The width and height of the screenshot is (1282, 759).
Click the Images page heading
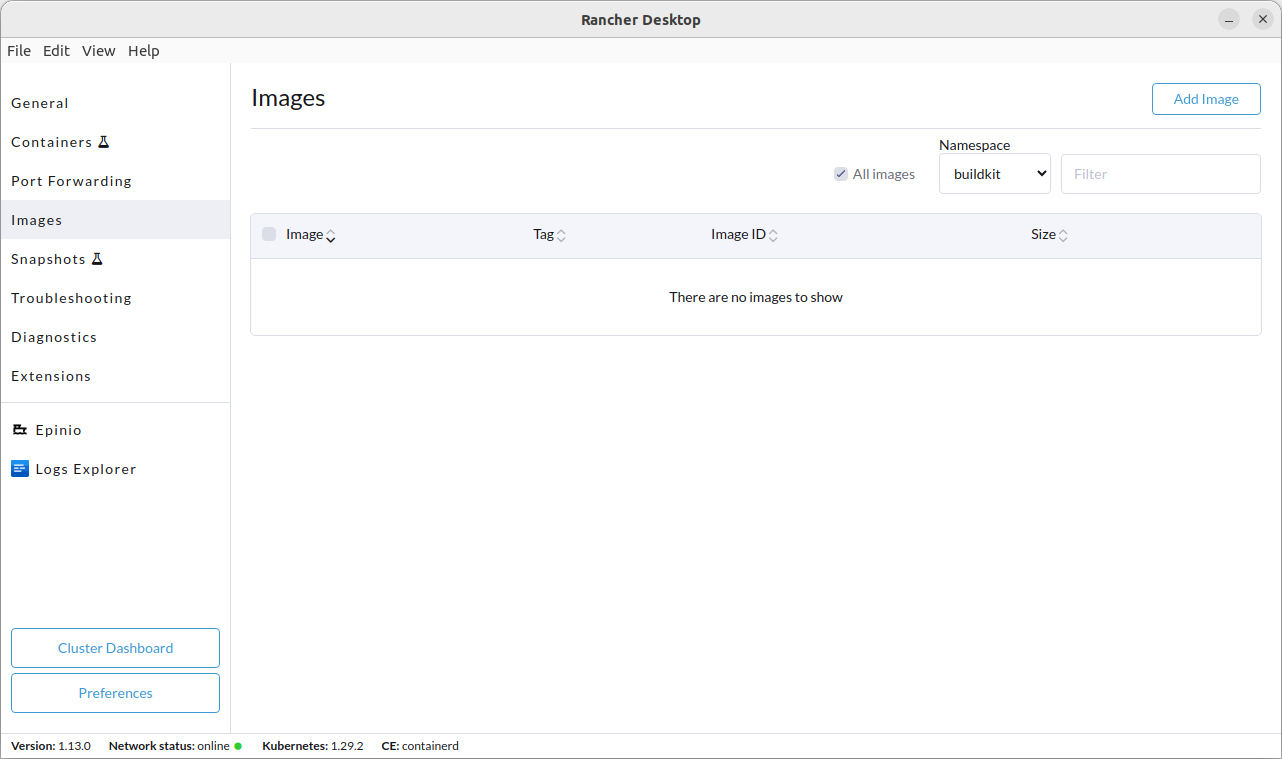point(288,98)
